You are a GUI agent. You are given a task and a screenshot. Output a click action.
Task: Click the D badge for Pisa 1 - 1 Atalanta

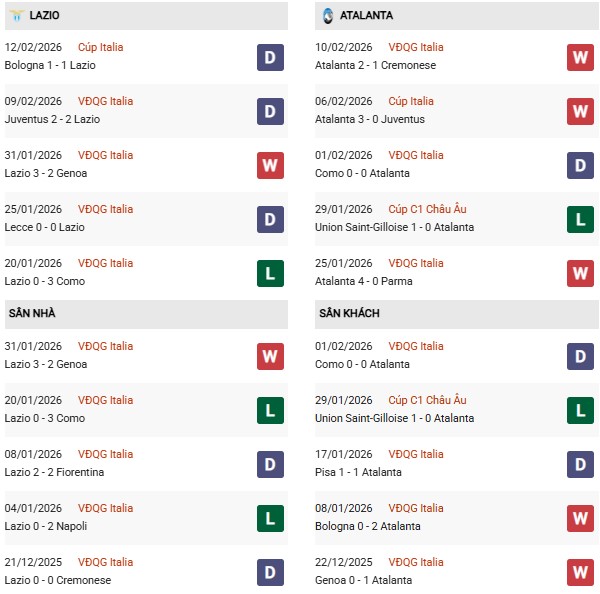click(x=580, y=464)
